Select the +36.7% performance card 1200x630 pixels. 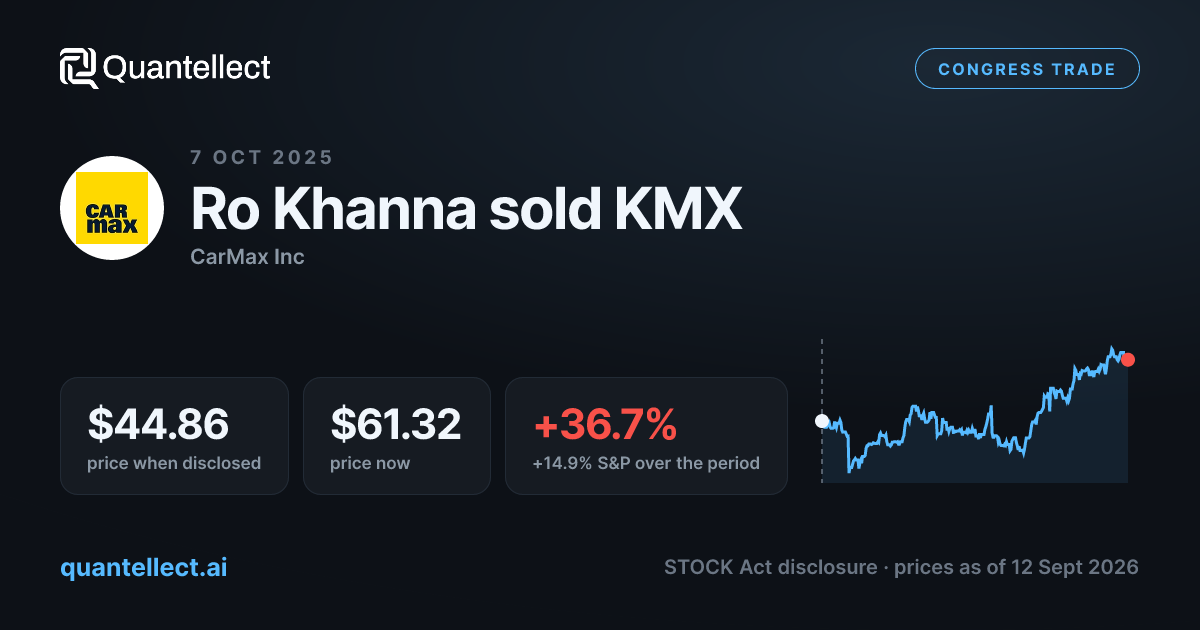(646, 436)
